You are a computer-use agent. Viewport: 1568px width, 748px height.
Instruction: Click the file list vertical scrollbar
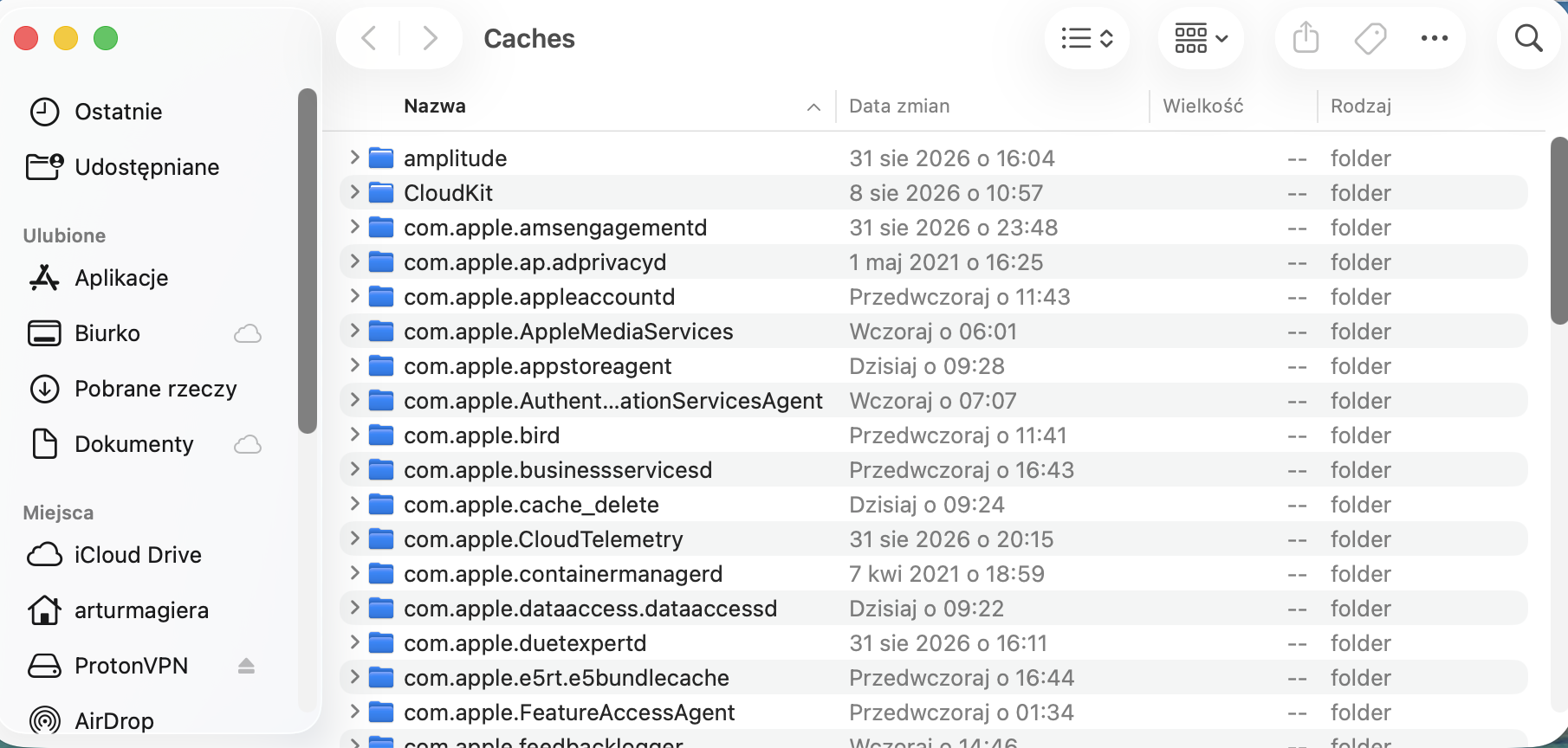[x=1558, y=230]
